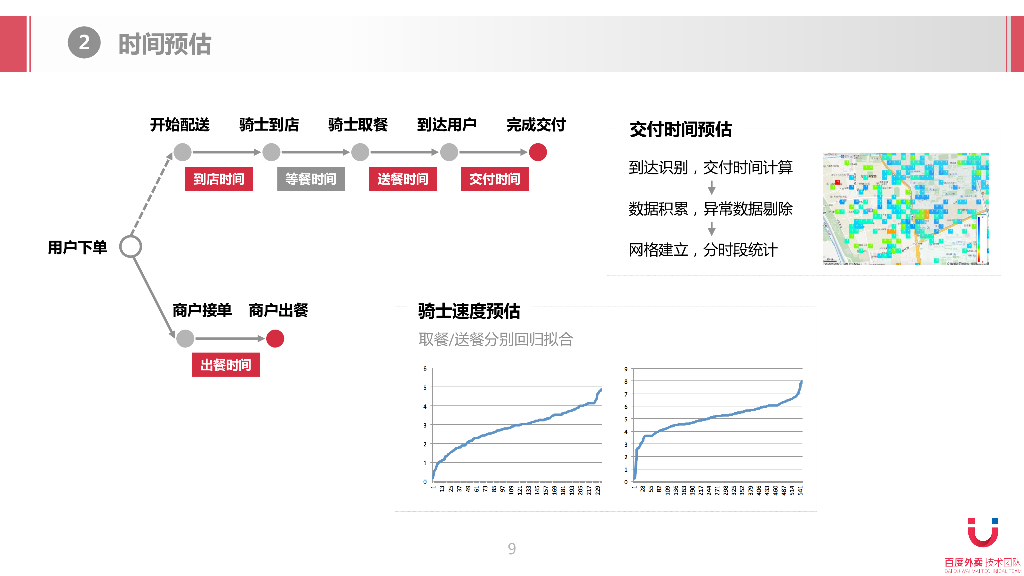Click the 出餐时间 red label
Viewport: 1024px width, 576px height.
click(x=226, y=365)
